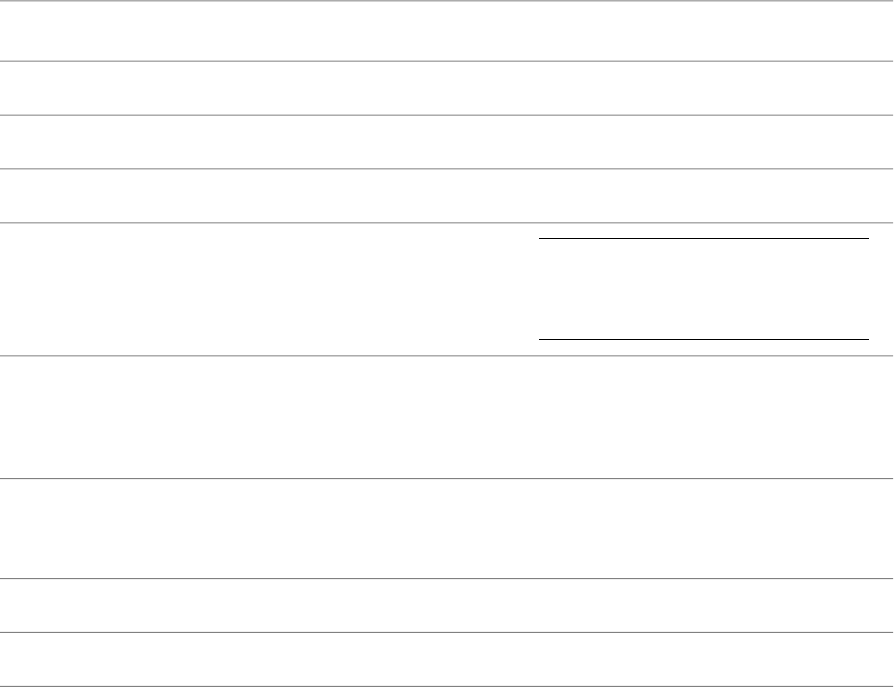This screenshot has width=894, height=687.
Task: Click the right end of the first empty row
Action: (860, 31)
